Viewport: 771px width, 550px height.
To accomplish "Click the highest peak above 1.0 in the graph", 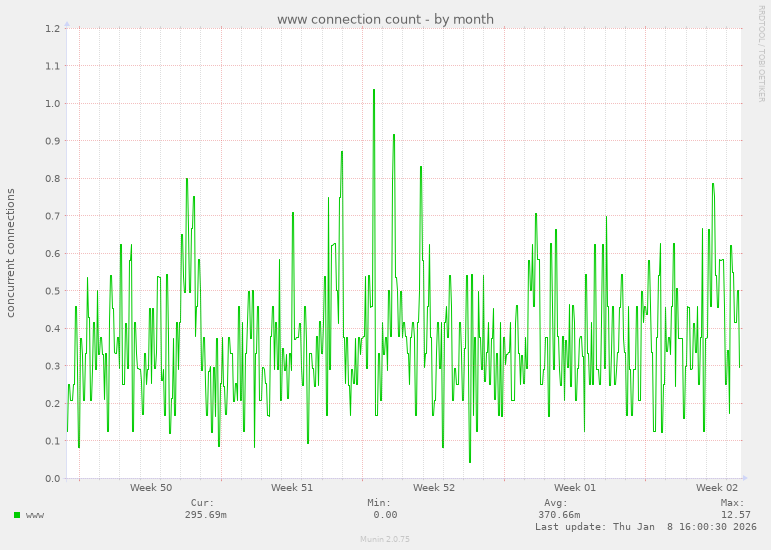I will pos(374,90).
